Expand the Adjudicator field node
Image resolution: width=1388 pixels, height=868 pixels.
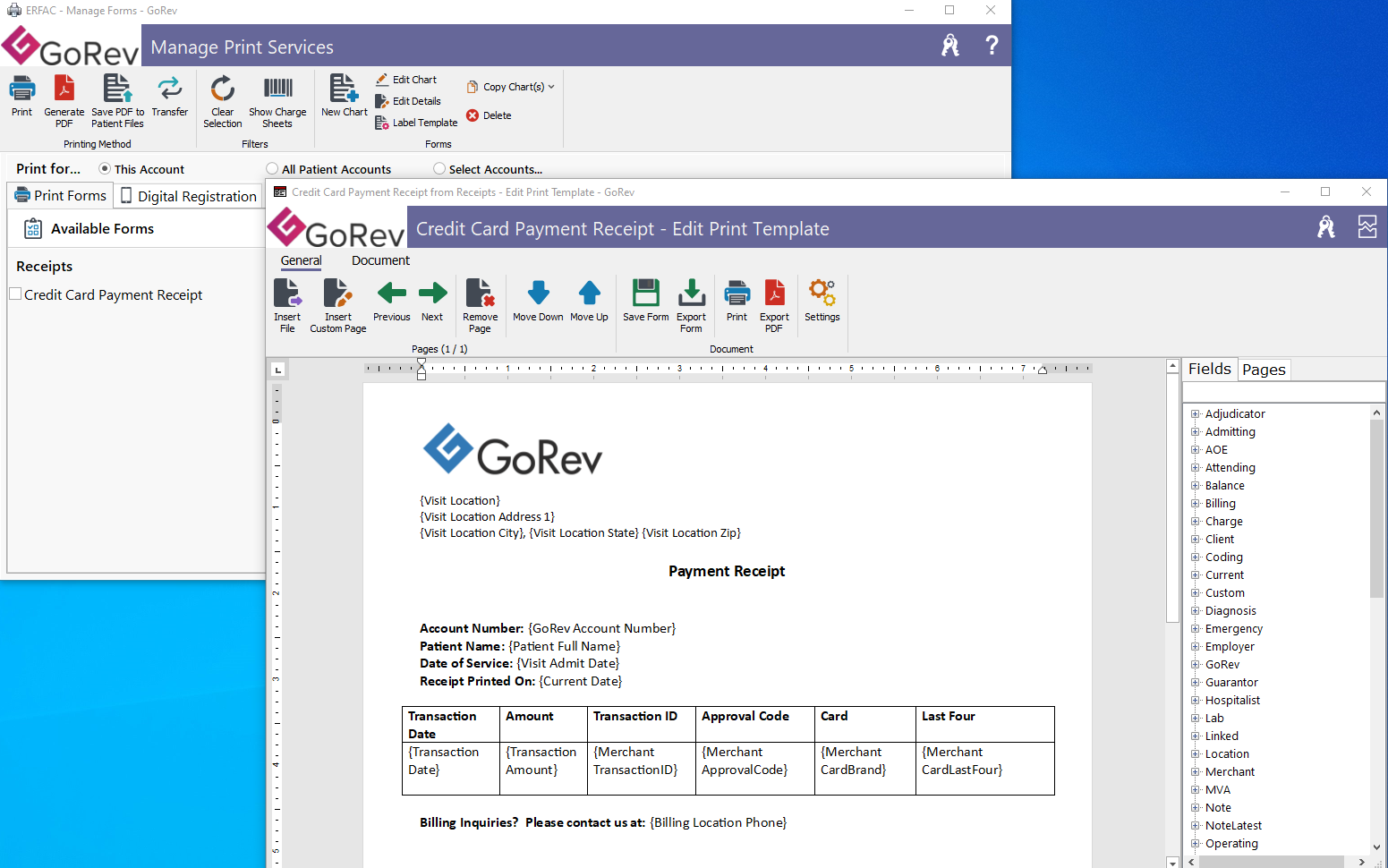click(x=1195, y=413)
